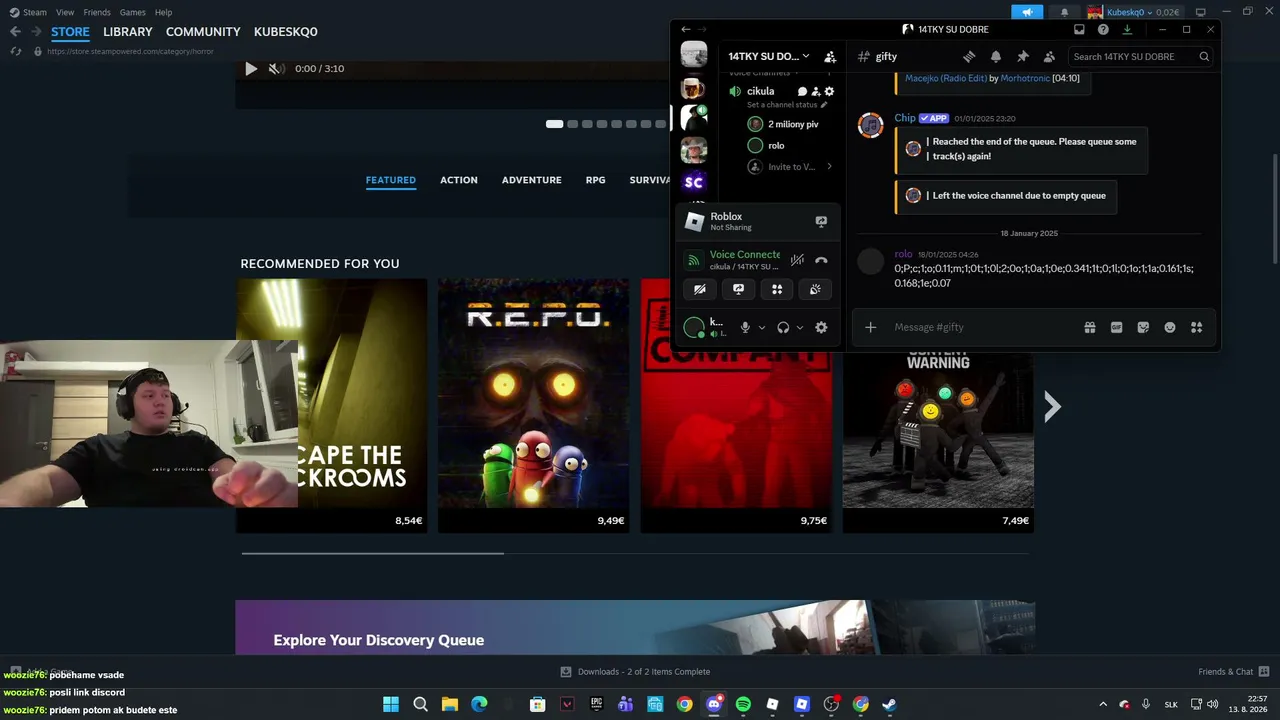Open Content Warning game card
The height and width of the screenshot is (720, 1280).
click(938, 442)
